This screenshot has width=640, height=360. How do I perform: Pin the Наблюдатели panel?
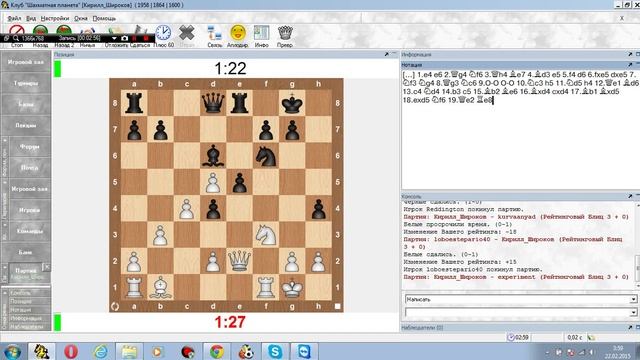pyautogui.click(x=630, y=327)
